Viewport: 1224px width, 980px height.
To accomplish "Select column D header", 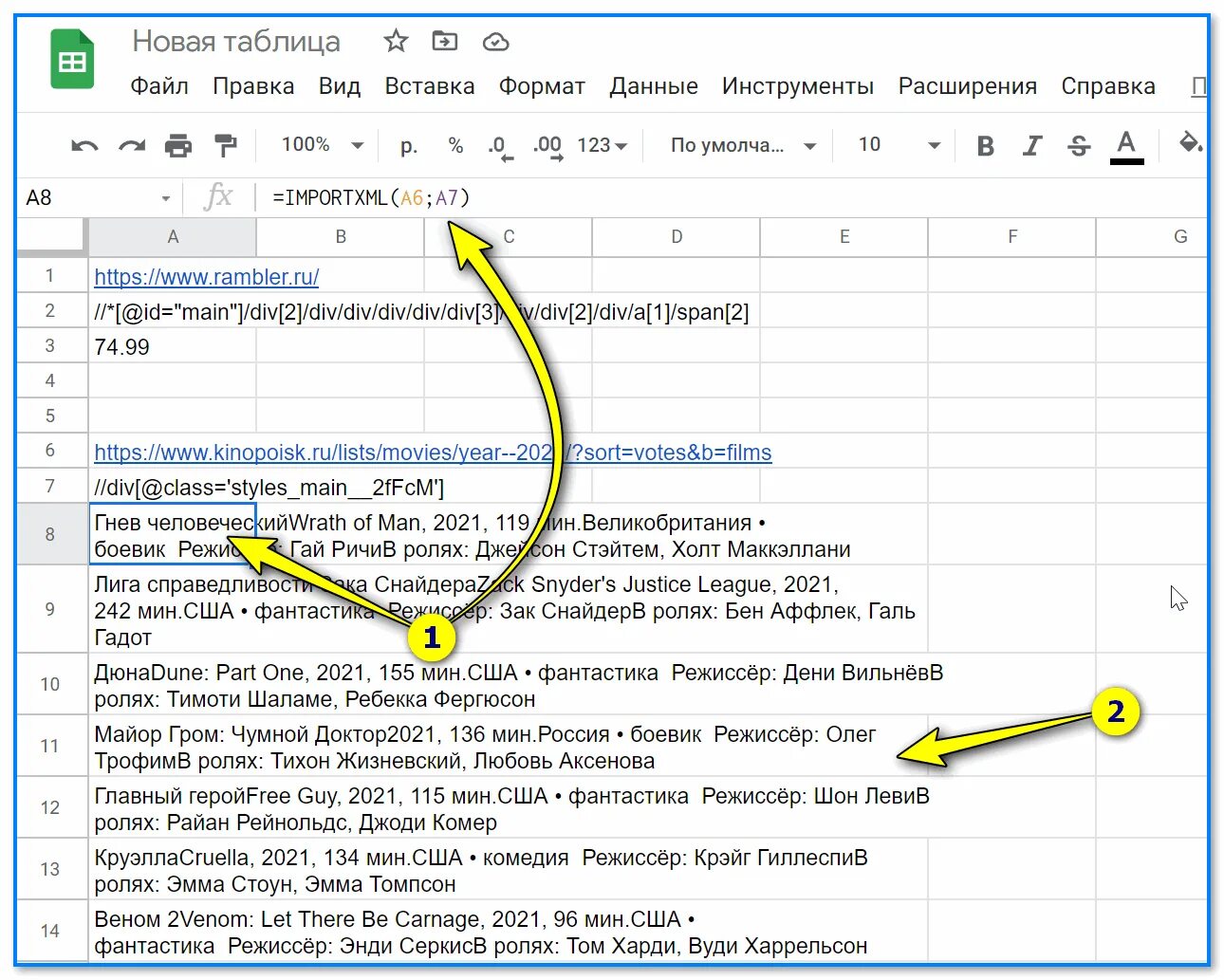I will coord(677,237).
